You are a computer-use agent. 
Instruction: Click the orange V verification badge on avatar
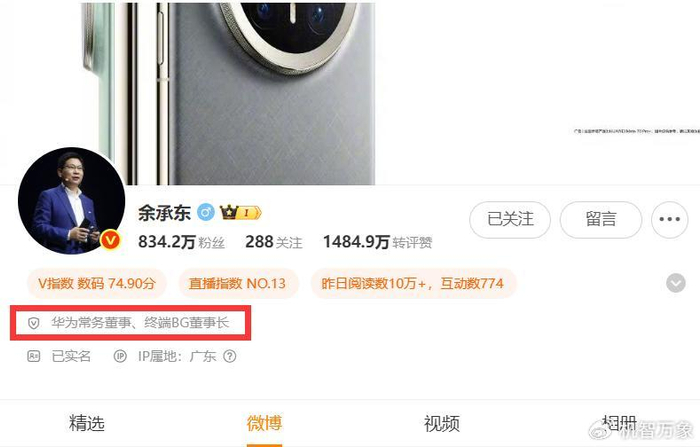(110, 241)
